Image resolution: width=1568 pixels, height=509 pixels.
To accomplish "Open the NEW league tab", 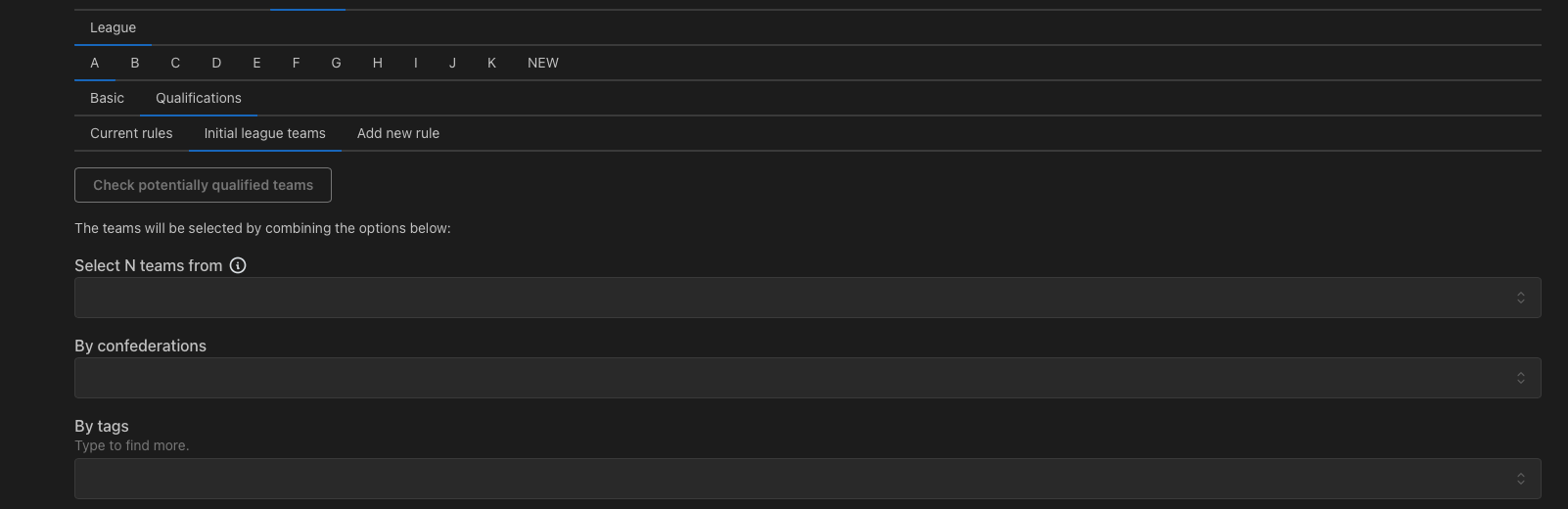I will point(543,63).
